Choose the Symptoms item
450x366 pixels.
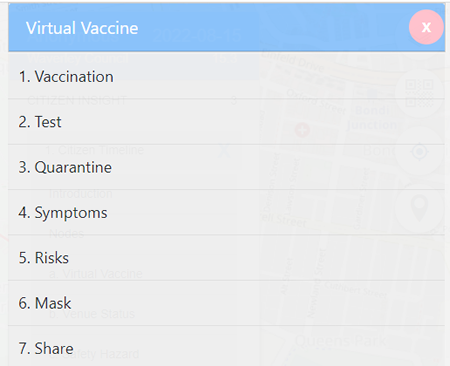226,212
